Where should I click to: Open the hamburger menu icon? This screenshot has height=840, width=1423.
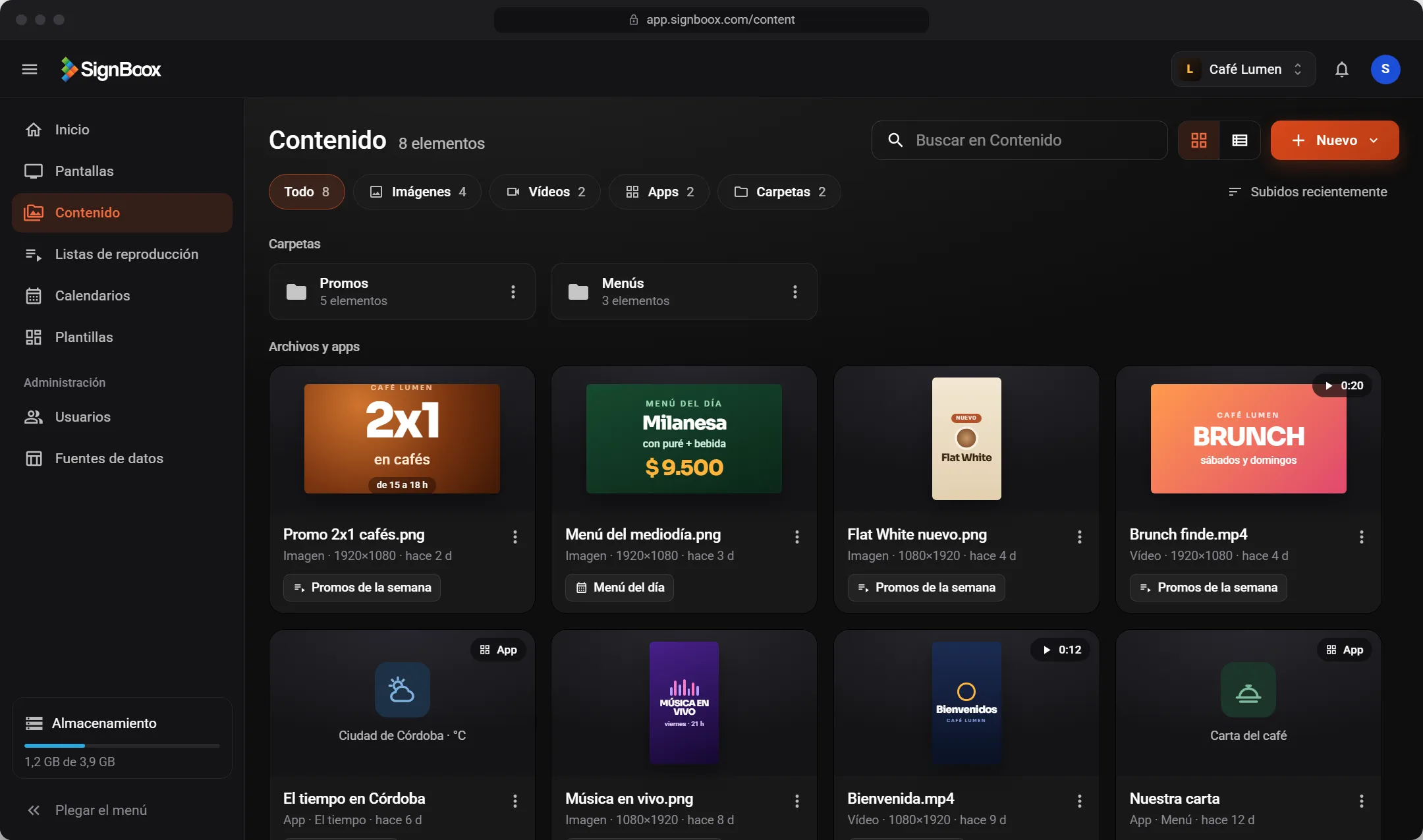tap(30, 69)
